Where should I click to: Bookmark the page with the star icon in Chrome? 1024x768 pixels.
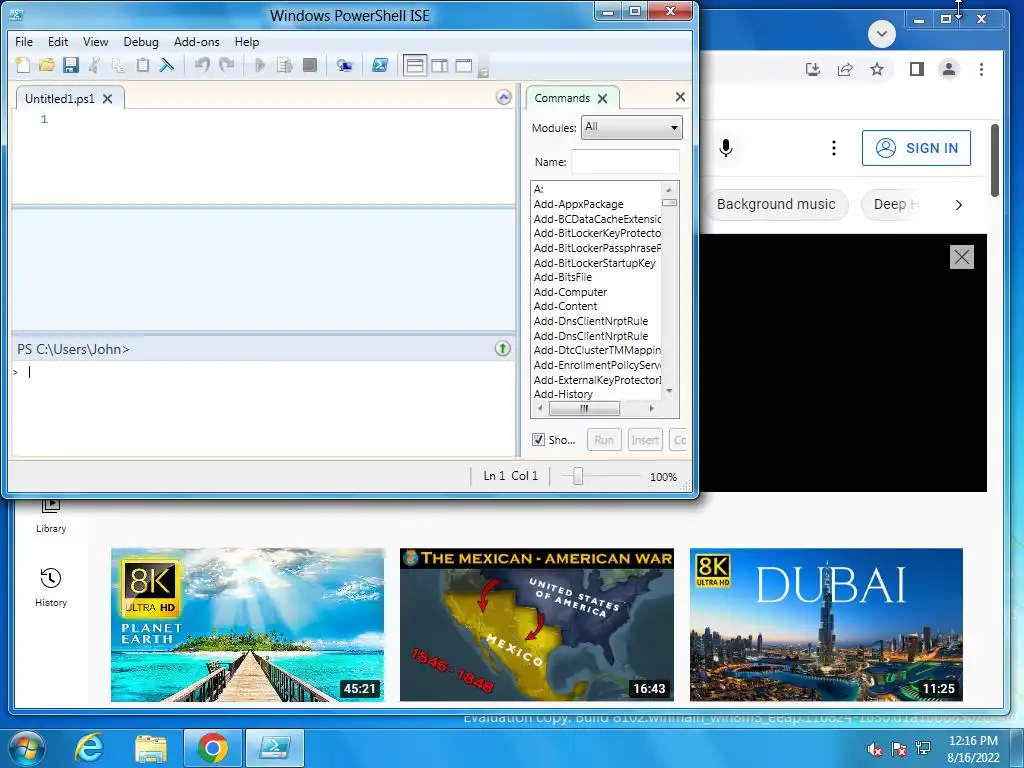click(x=876, y=69)
